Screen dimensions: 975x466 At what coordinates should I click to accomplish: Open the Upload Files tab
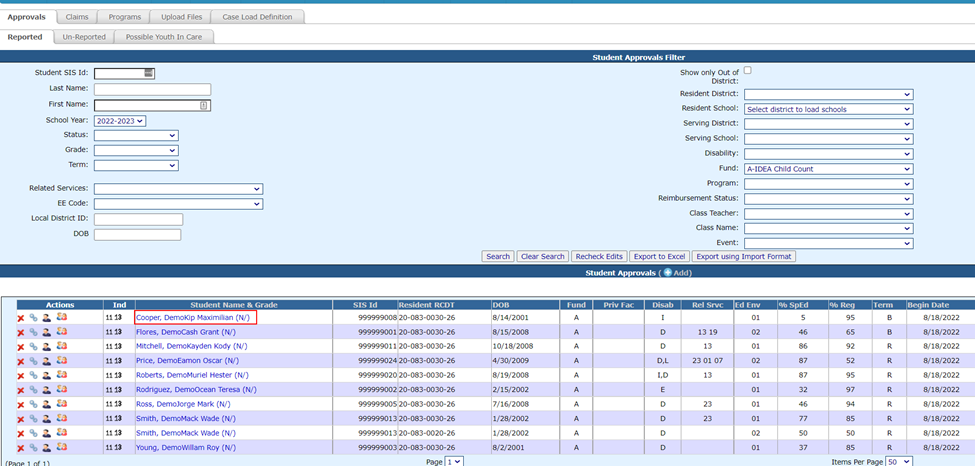(182, 17)
